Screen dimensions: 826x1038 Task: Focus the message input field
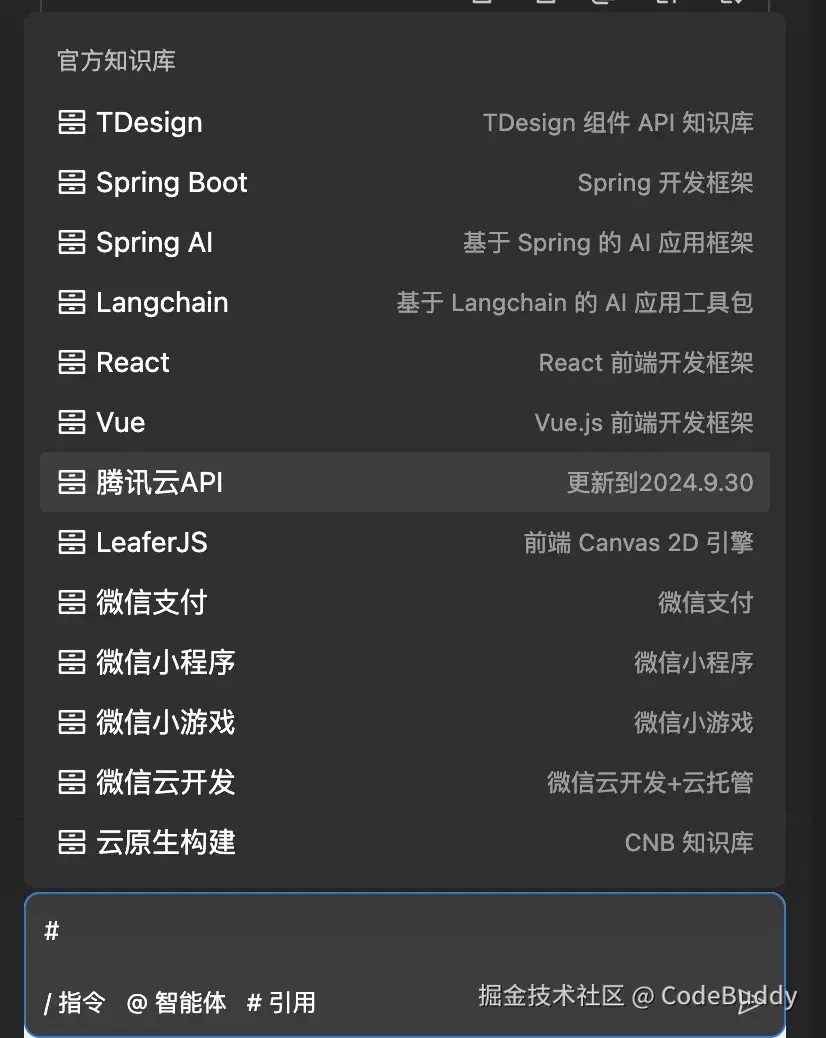400,932
